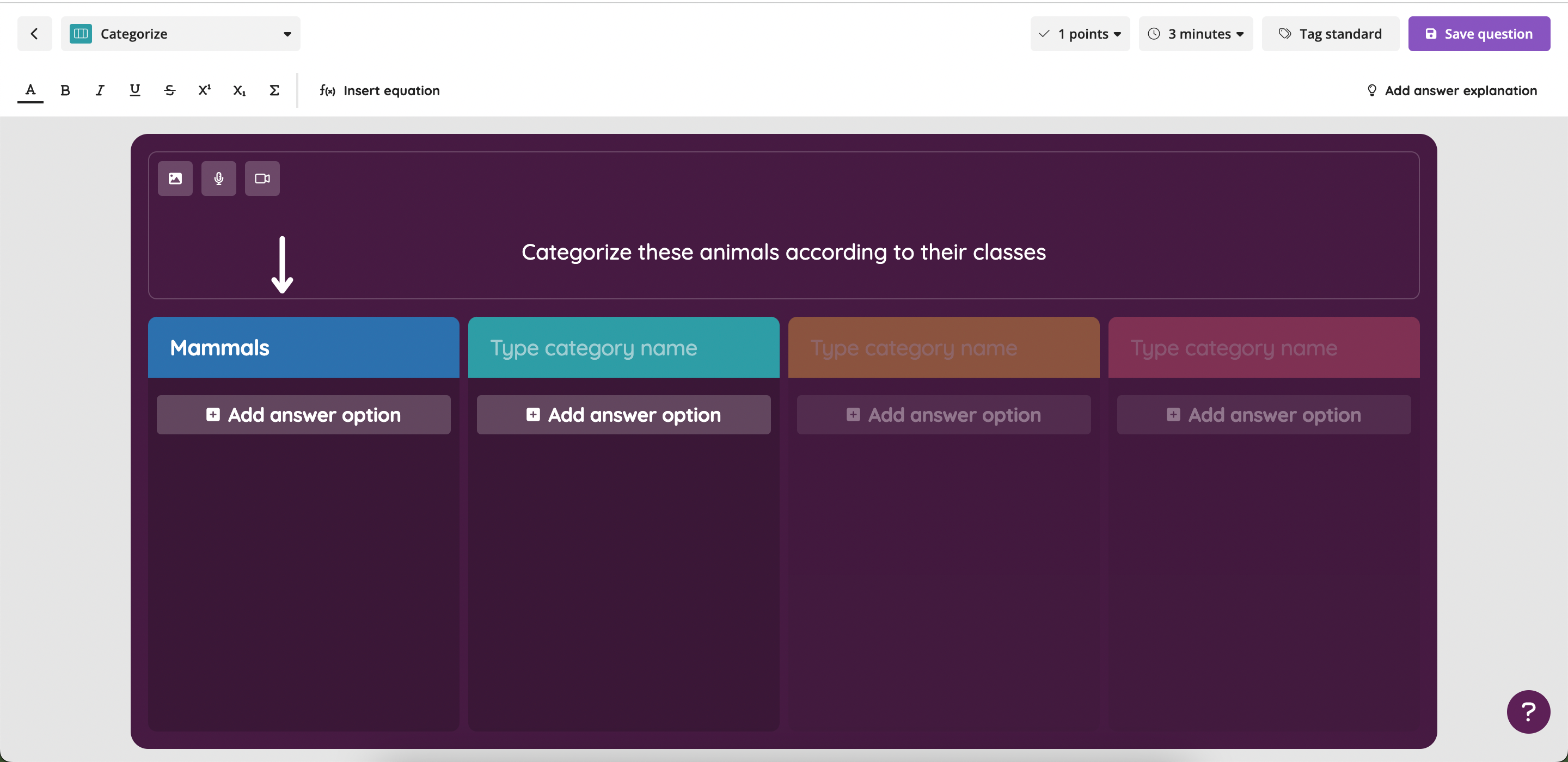The image size is (1568, 762).
Task: Click the teal category name field
Action: (623, 347)
